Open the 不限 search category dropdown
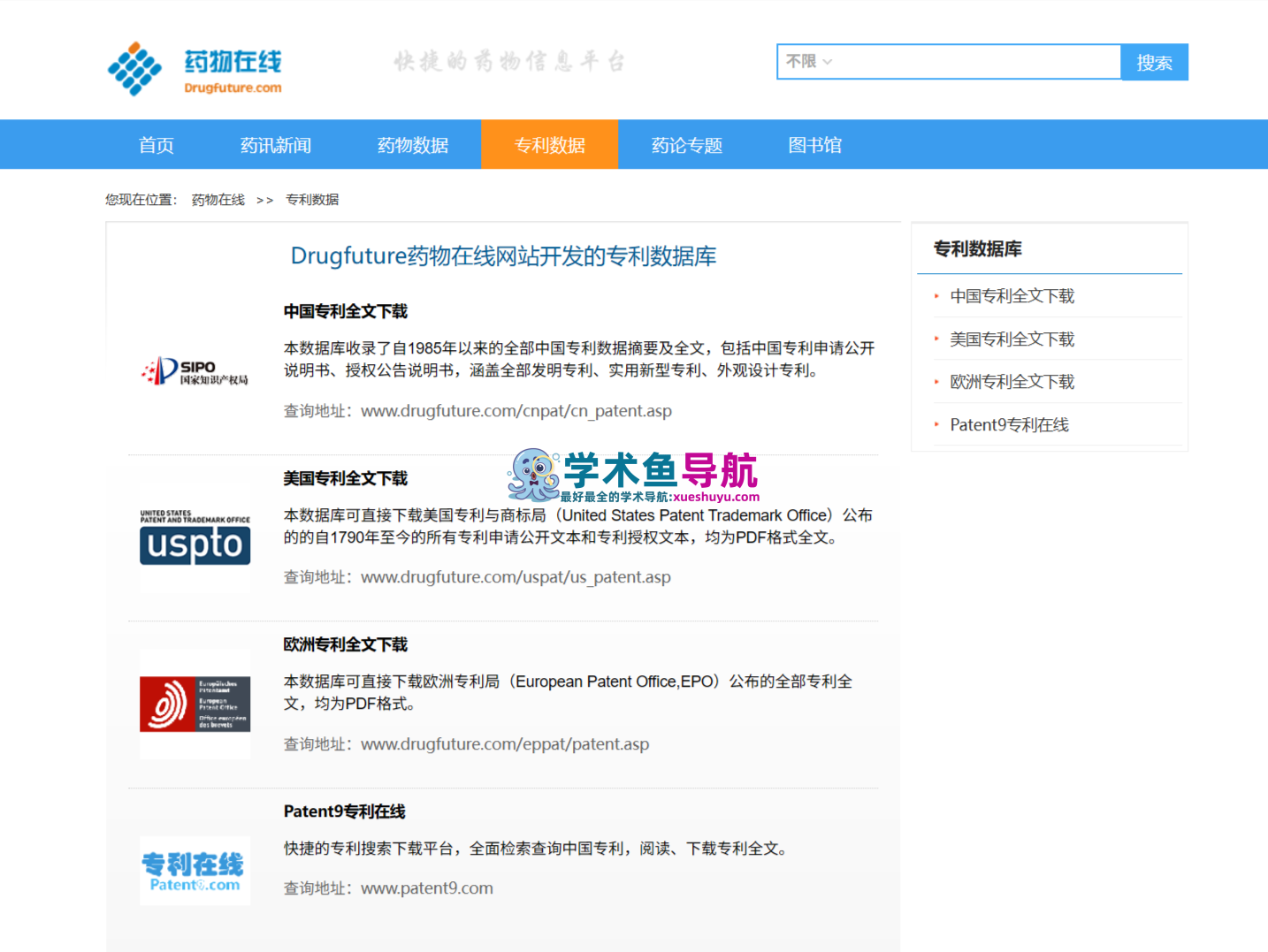This screenshot has width=1268, height=952. (x=809, y=62)
